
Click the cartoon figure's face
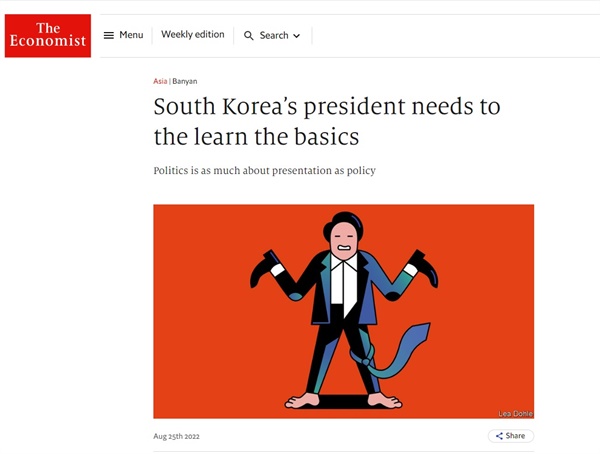[344, 241]
